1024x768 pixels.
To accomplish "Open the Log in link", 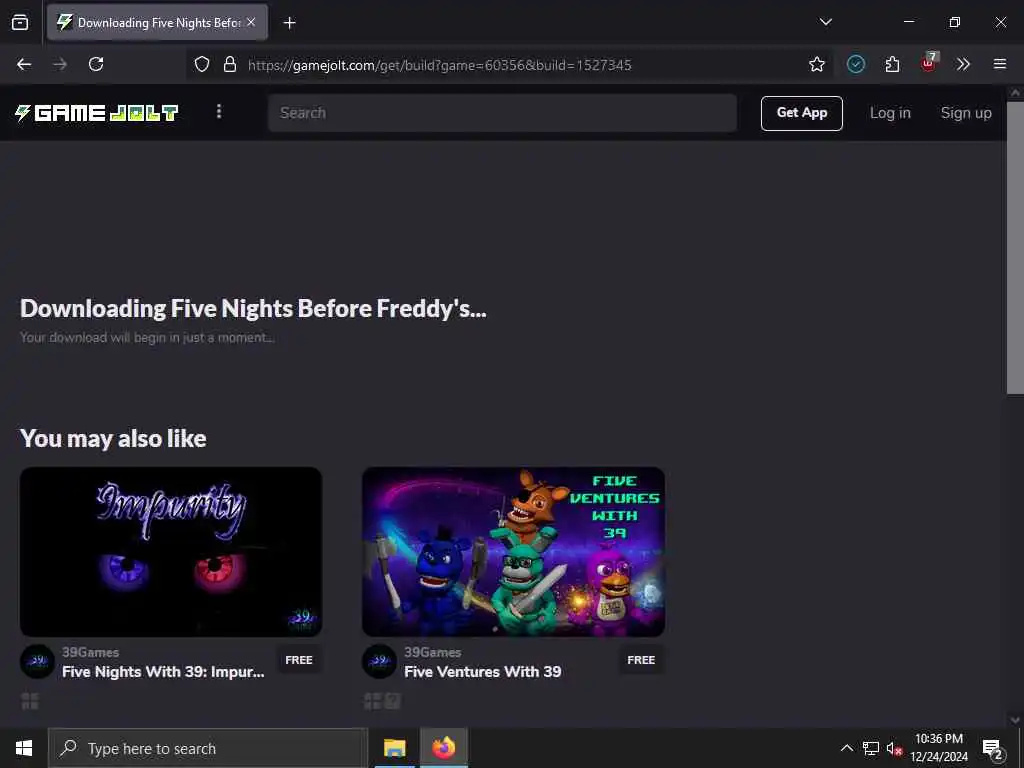I will (x=890, y=113).
